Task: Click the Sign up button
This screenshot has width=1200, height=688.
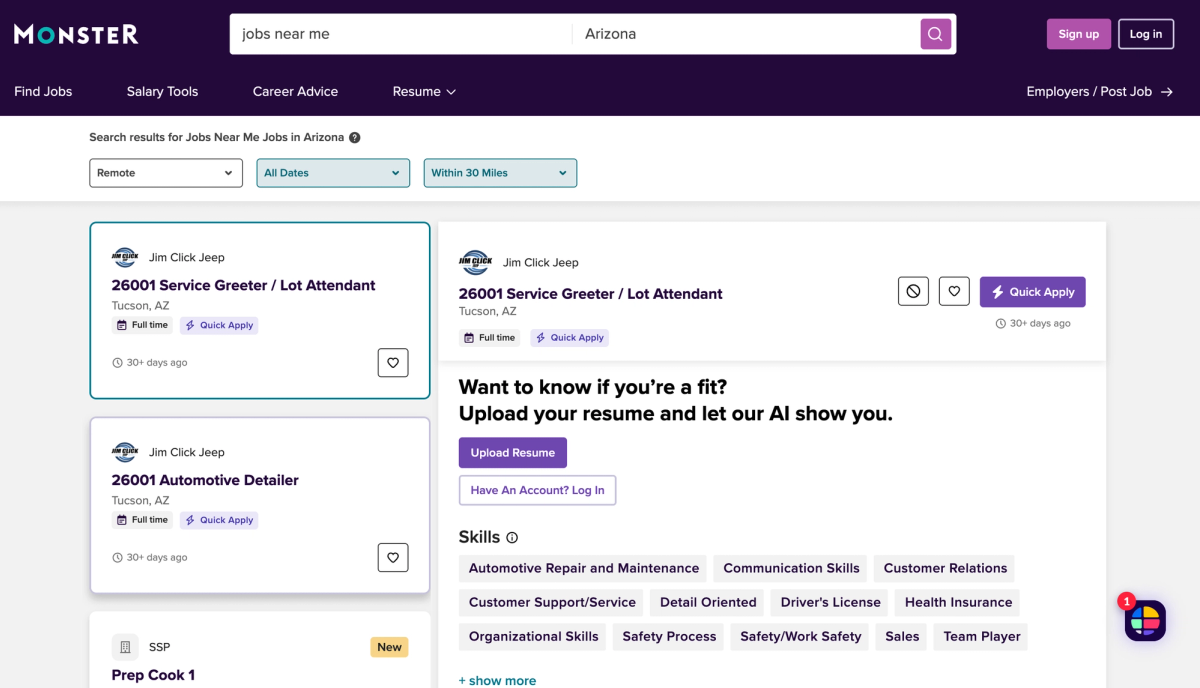Action: 1079,34
